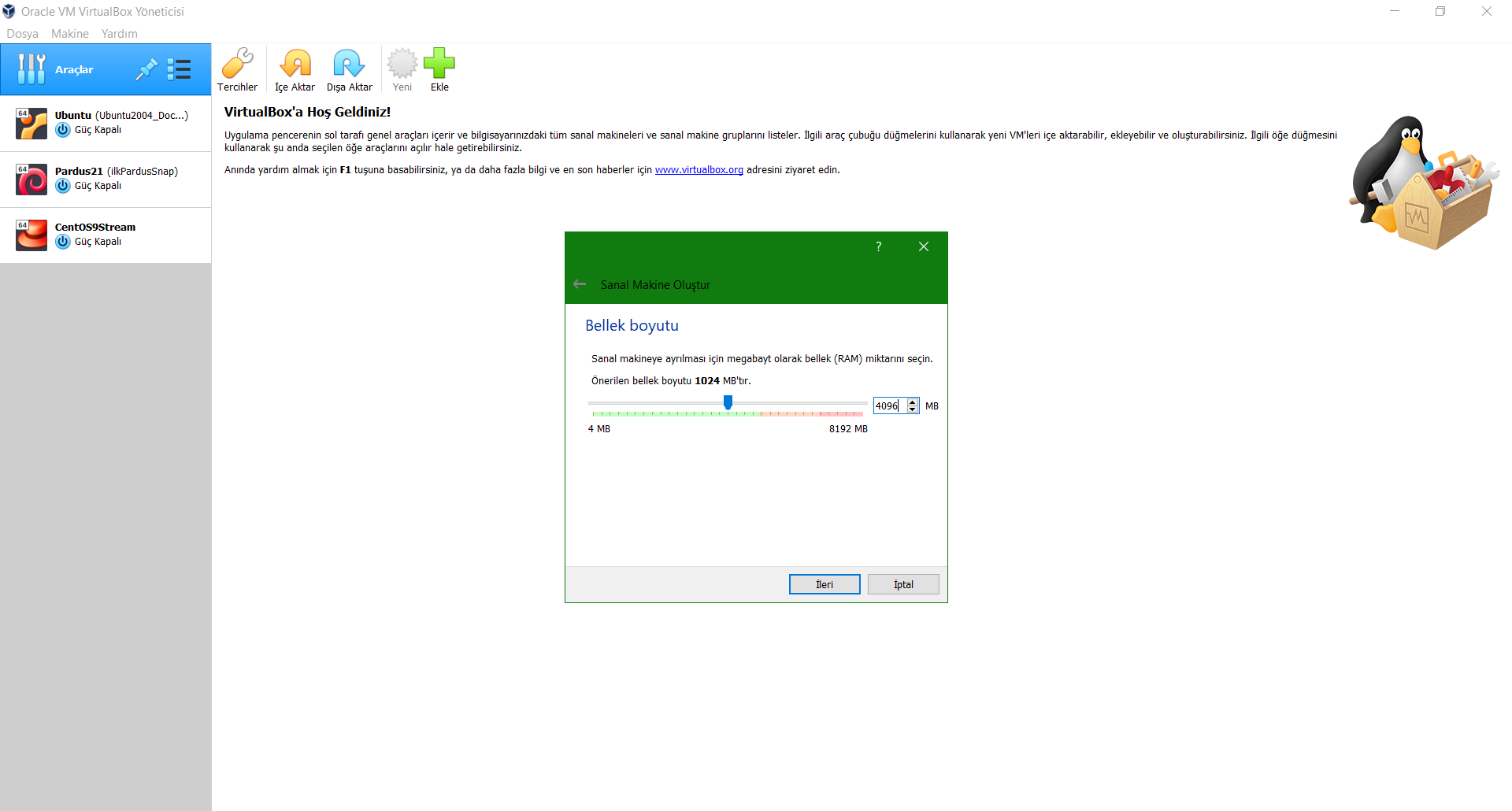Click the CentOS9Stream power state icon
Viewport: 1512px width, 811px height.
(63, 242)
